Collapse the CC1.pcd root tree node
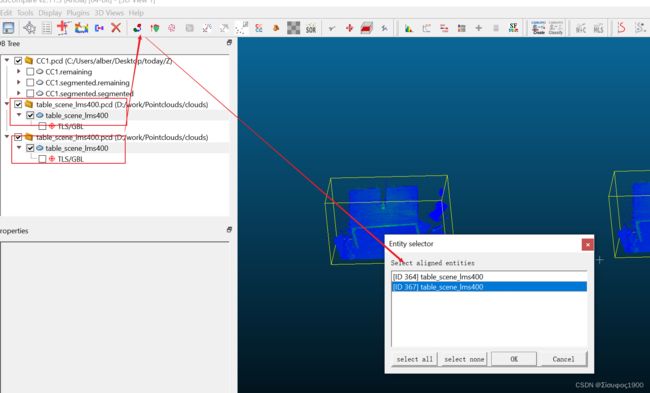650x393 pixels. click(7, 61)
